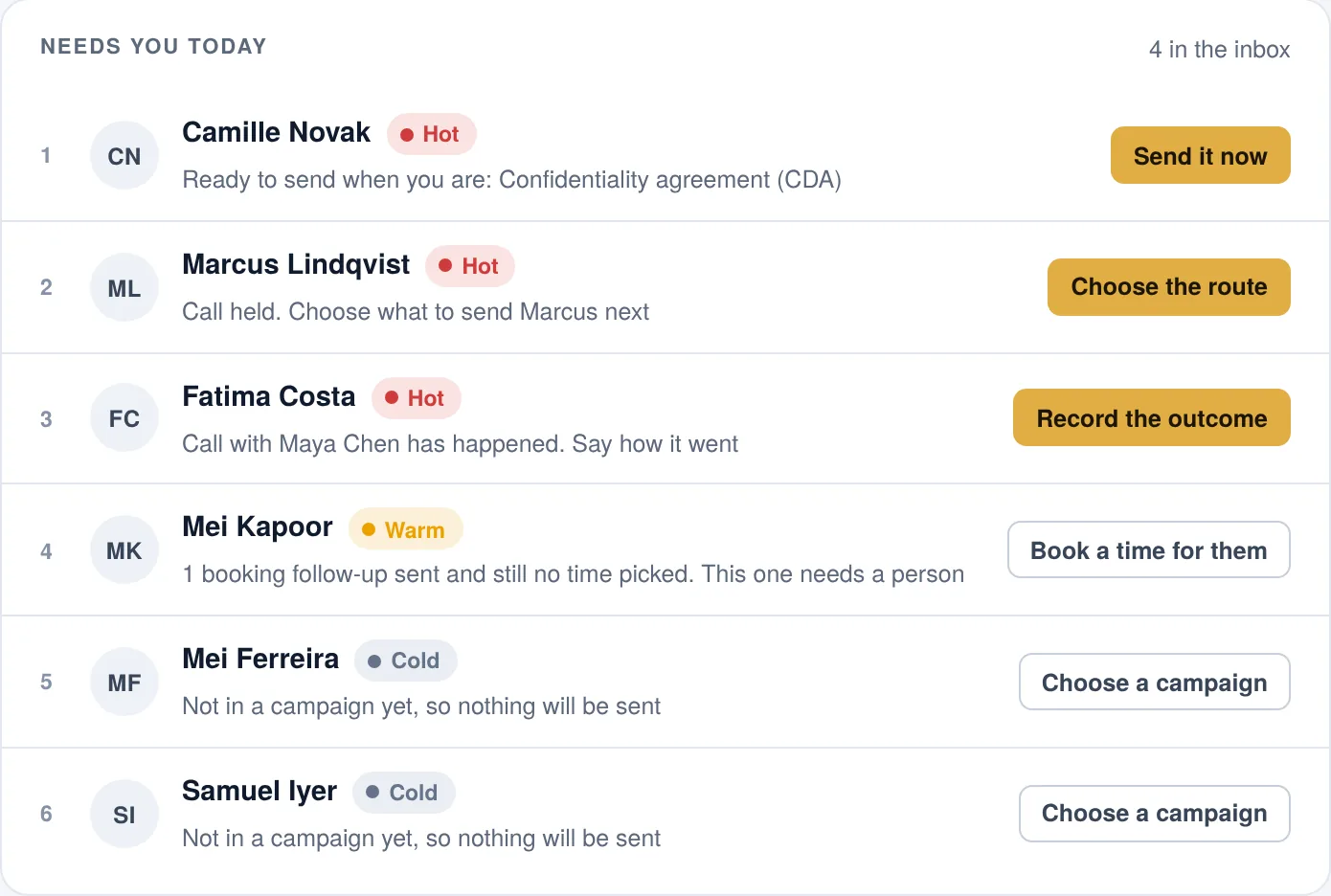Image resolution: width=1331 pixels, height=896 pixels.
Task: Click the Book a time for them button
Action: coord(1149,549)
